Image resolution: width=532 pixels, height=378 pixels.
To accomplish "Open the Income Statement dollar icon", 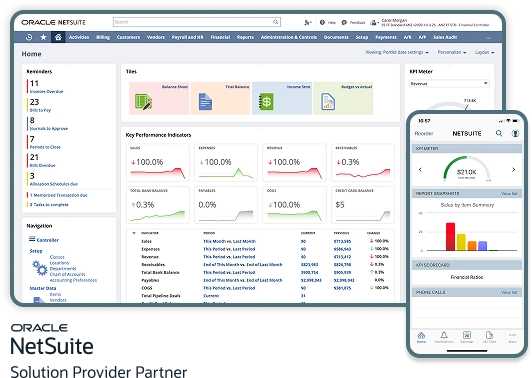I will click(266, 101).
